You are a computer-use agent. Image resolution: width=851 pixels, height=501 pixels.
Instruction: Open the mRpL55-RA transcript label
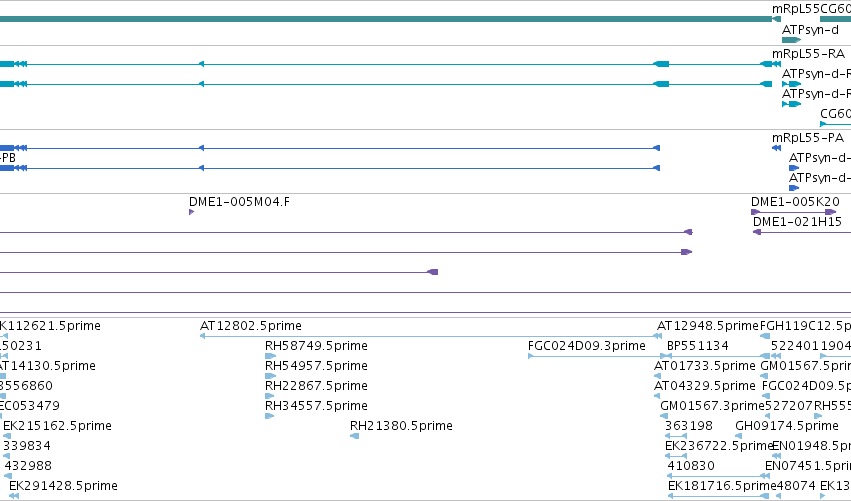[808, 54]
